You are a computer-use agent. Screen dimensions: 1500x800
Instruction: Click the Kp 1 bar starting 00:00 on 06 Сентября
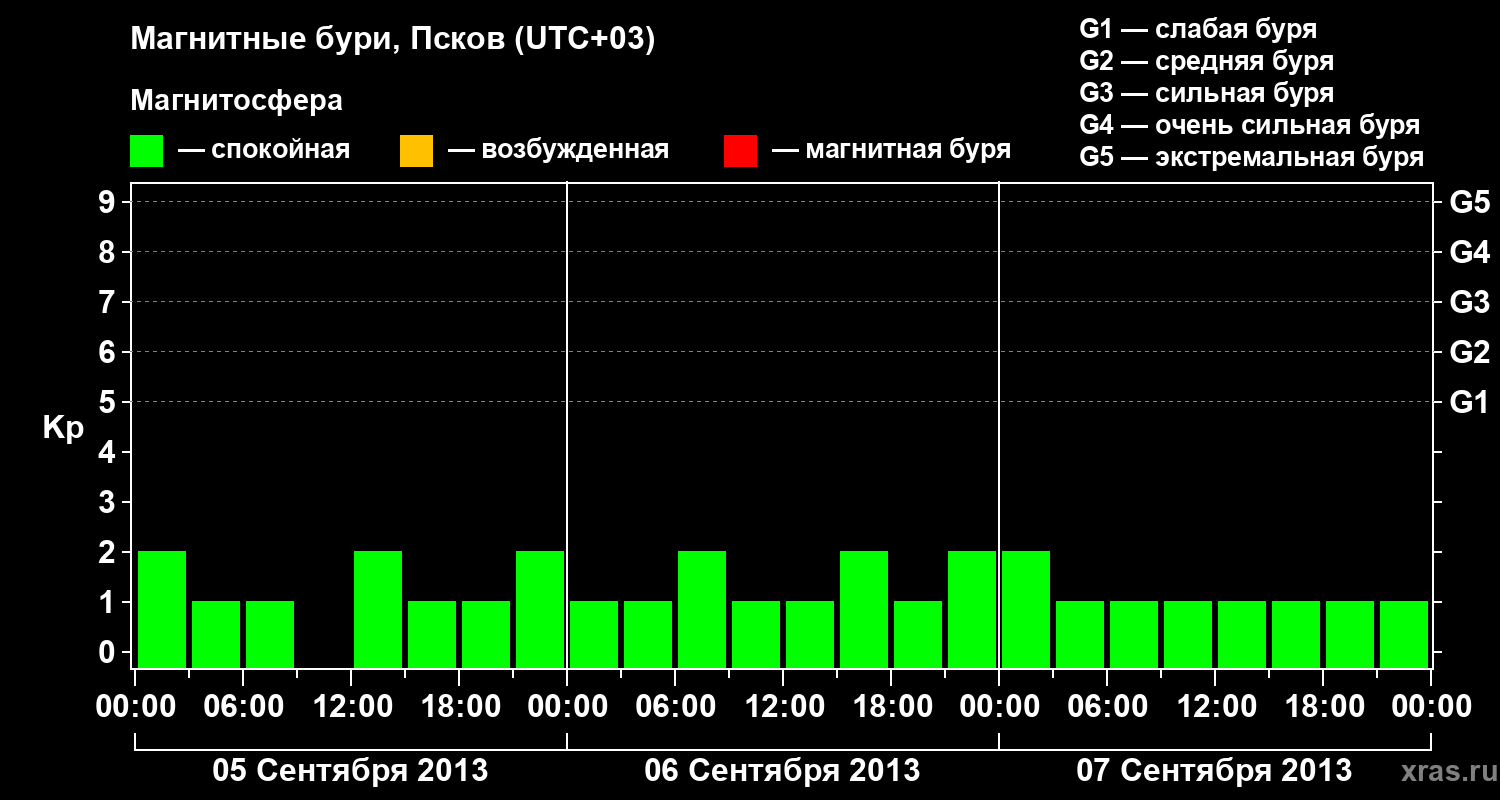(x=594, y=634)
